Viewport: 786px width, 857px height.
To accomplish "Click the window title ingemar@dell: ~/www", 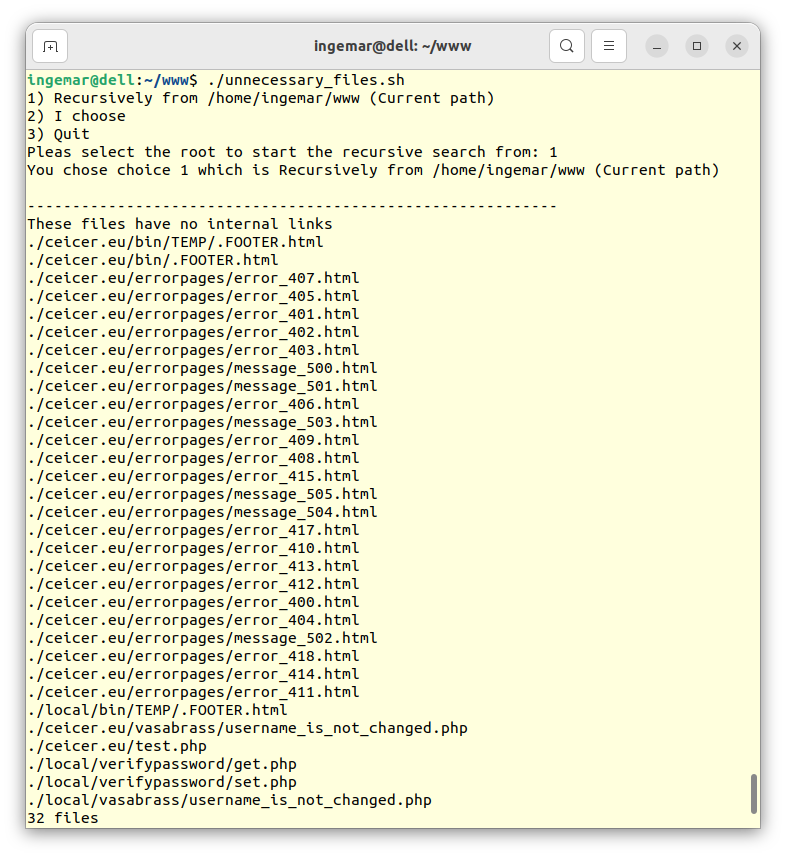I will coord(392,46).
